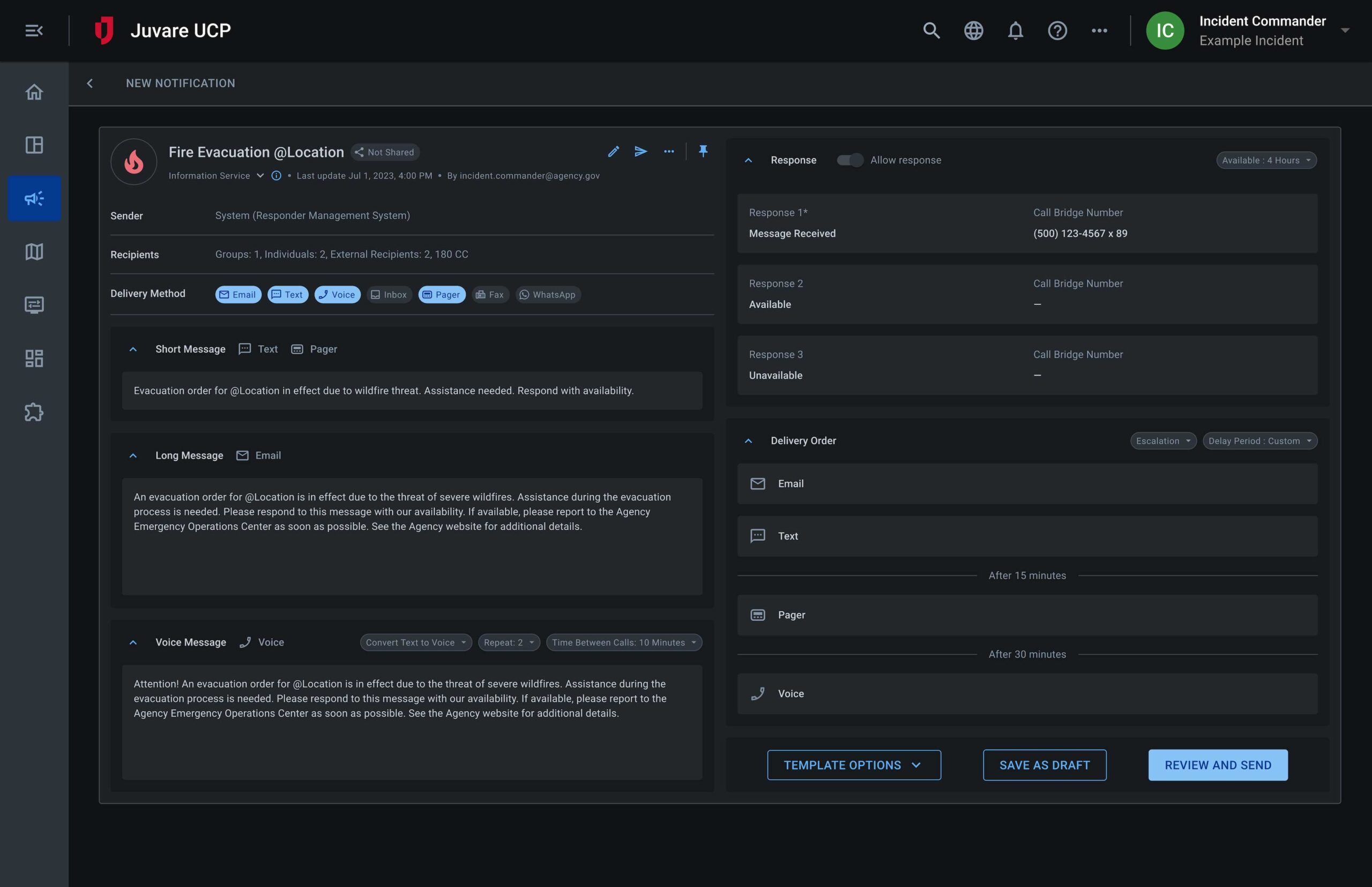Select Email row in Delivery Order
This screenshot has width=1372, height=887.
[x=1027, y=484]
